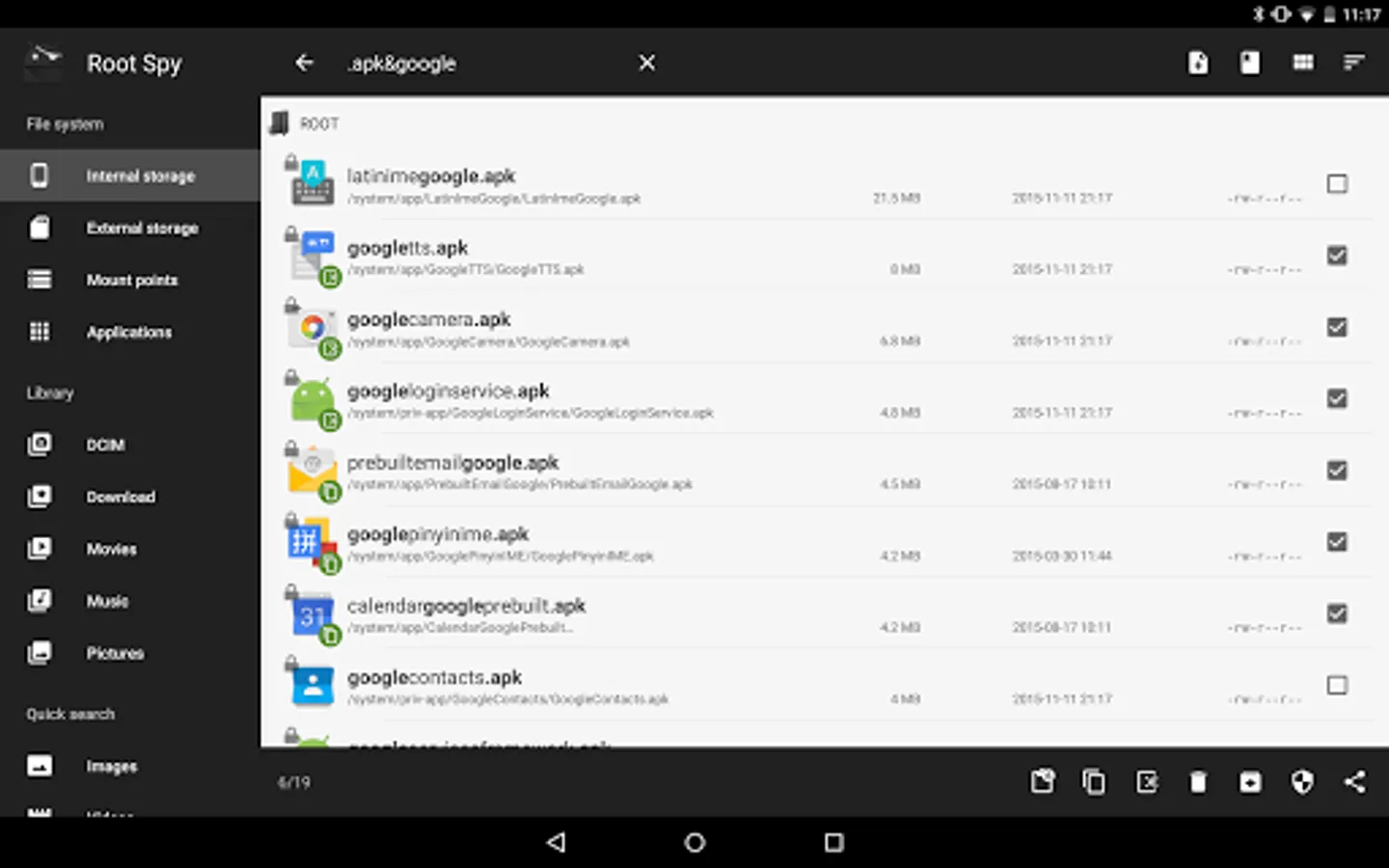The image size is (1389, 868).
Task: Delete selected files with trash icon
Action: (x=1198, y=782)
